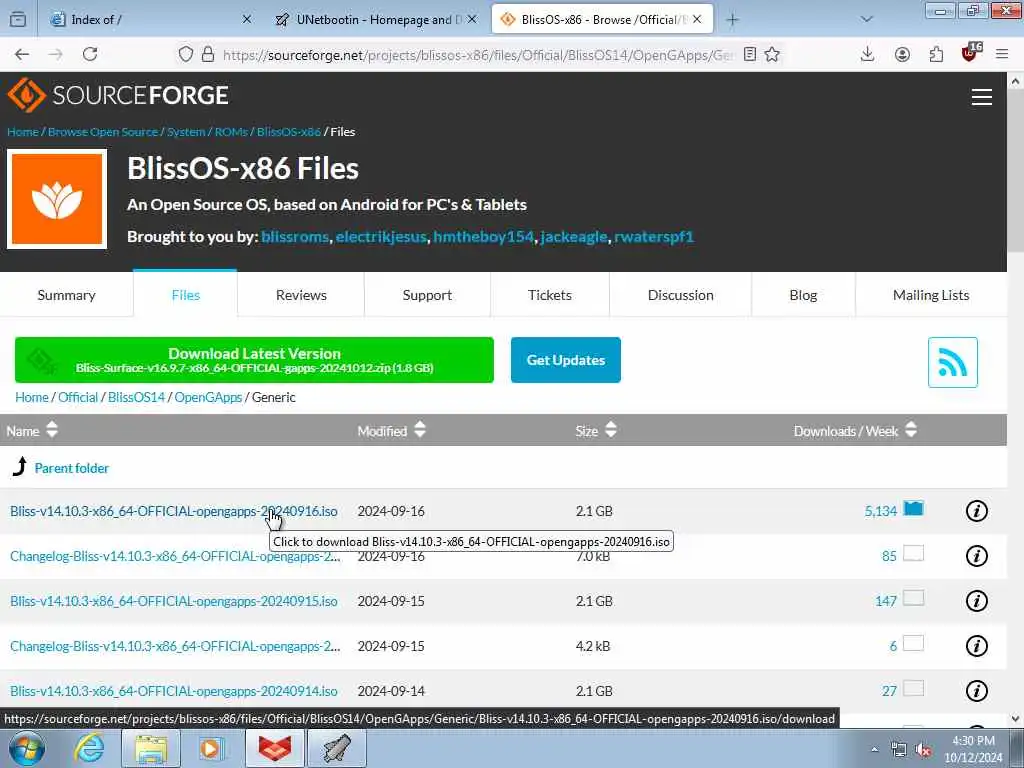The image size is (1024, 768).
Task: Download Bliss opengapps 20240915.iso
Action: click(174, 601)
